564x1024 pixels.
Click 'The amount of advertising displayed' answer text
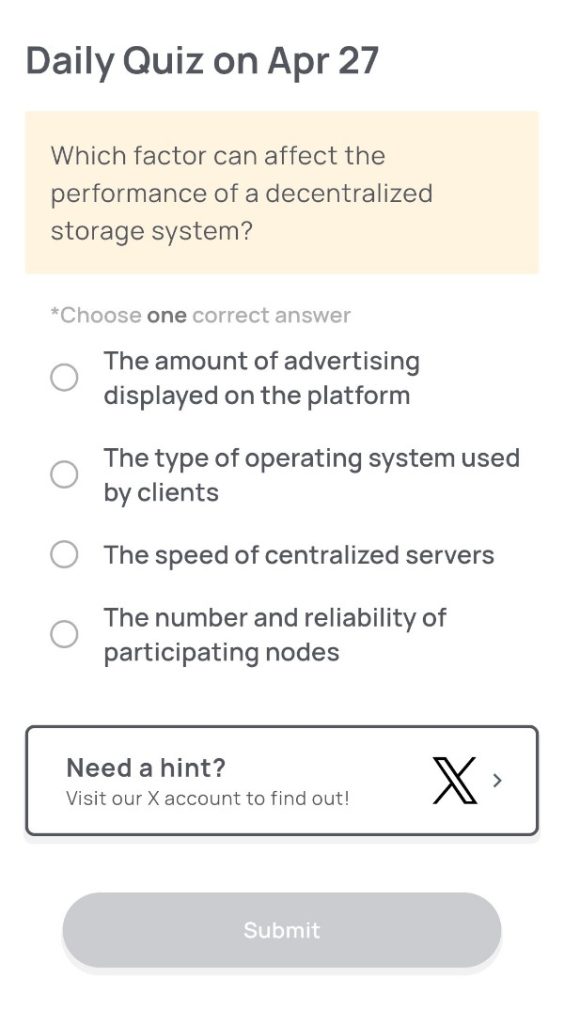pyautogui.click(x=261, y=378)
